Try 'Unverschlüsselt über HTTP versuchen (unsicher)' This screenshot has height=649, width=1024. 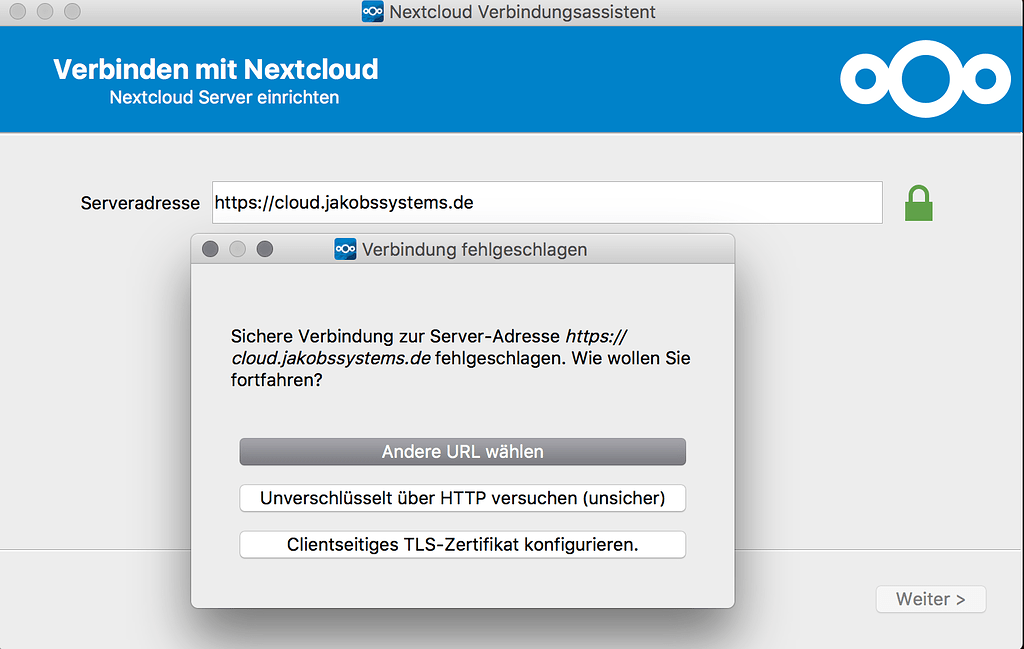pyautogui.click(x=462, y=498)
